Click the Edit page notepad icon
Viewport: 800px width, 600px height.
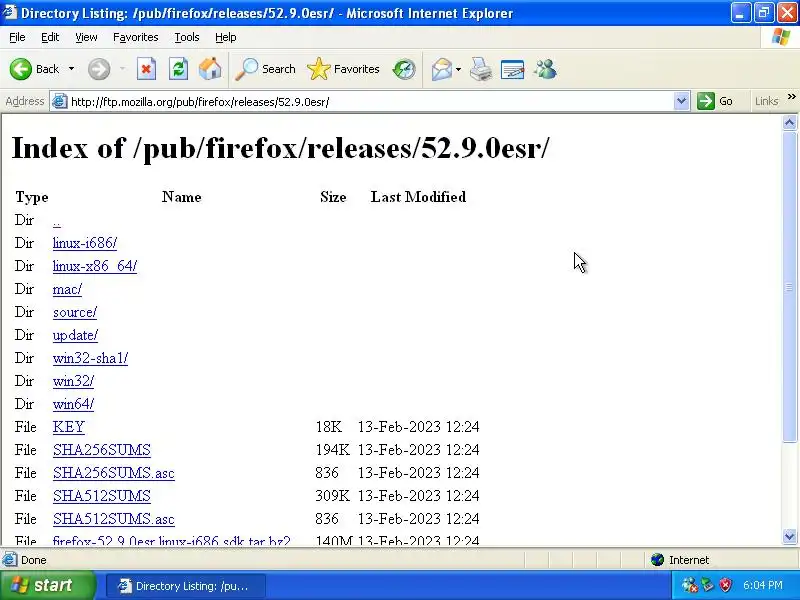pyautogui.click(x=513, y=69)
